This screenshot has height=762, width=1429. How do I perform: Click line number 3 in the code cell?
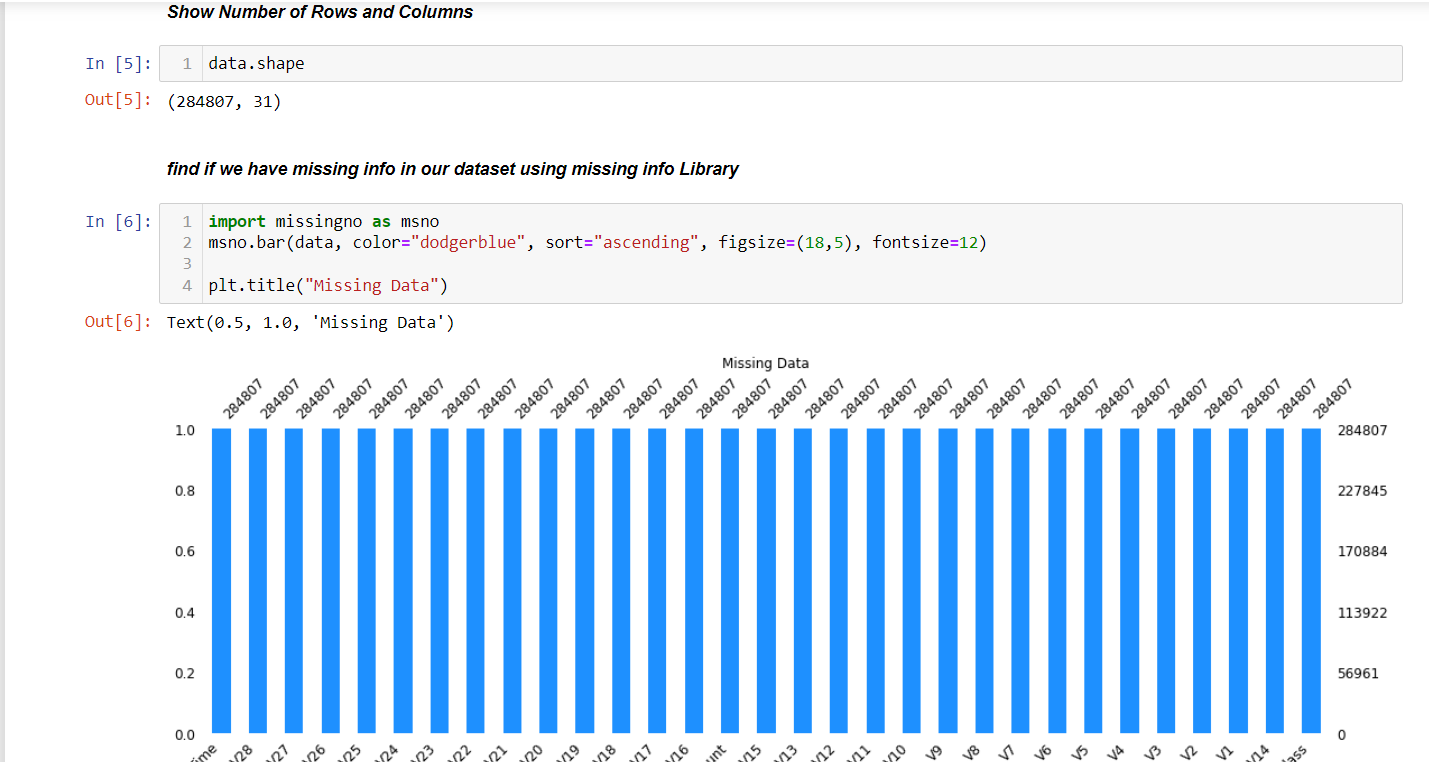point(187,263)
